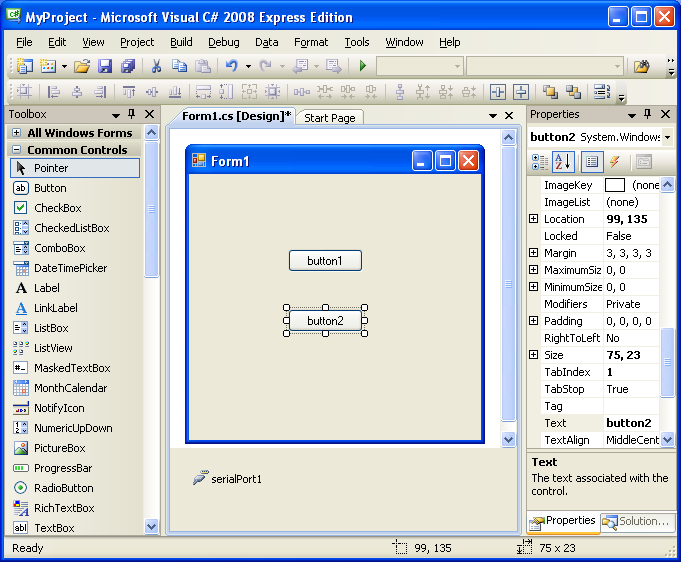Click the ImageKey white preview swatch
This screenshot has width=681, height=562.
click(615, 185)
